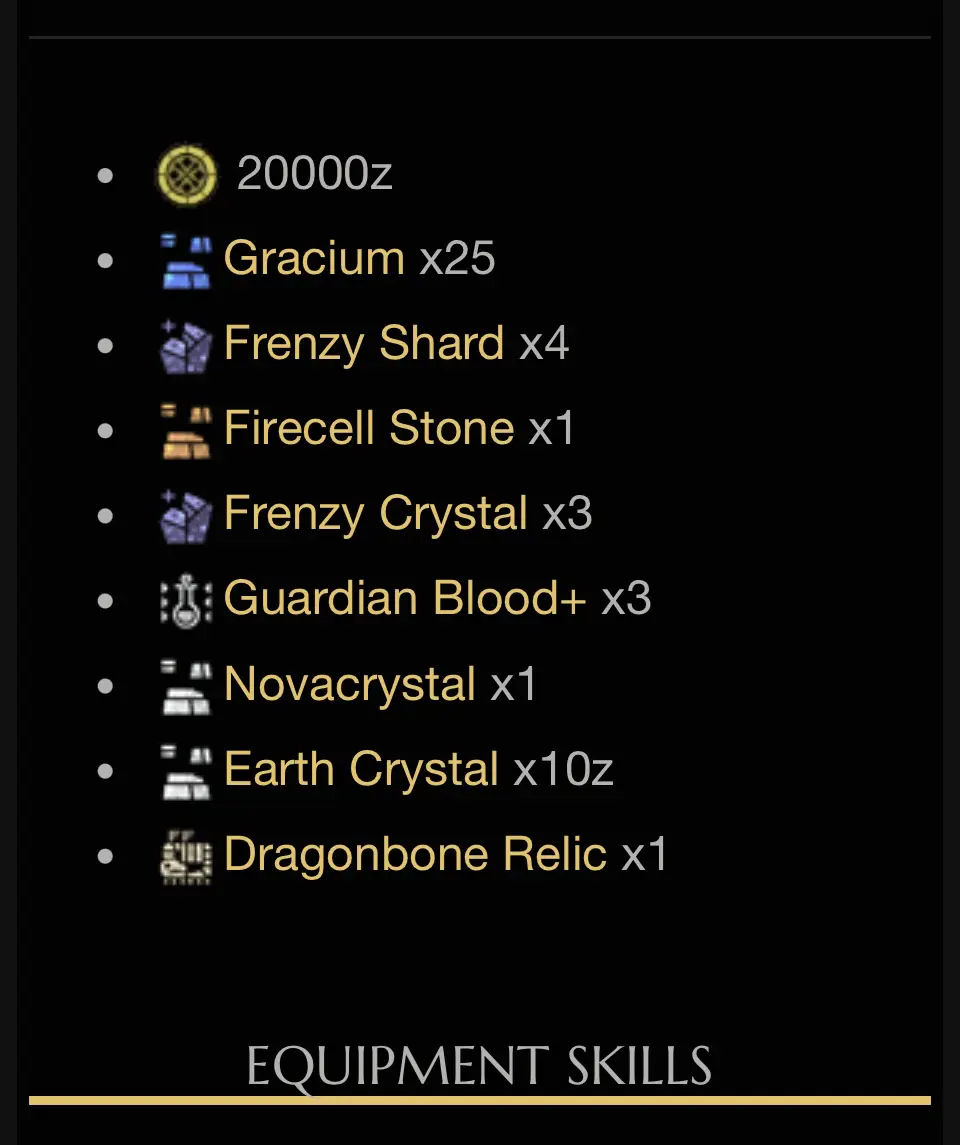Click the orange ore icon beside Firecell Stone
This screenshot has width=960, height=1145.
[x=186, y=431]
